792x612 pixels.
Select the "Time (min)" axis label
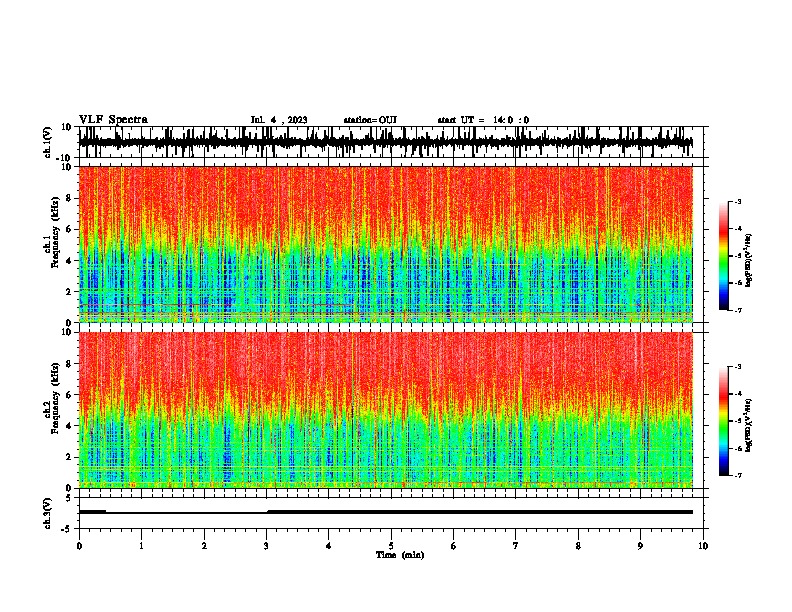pyautogui.click(x=400, y=555)
